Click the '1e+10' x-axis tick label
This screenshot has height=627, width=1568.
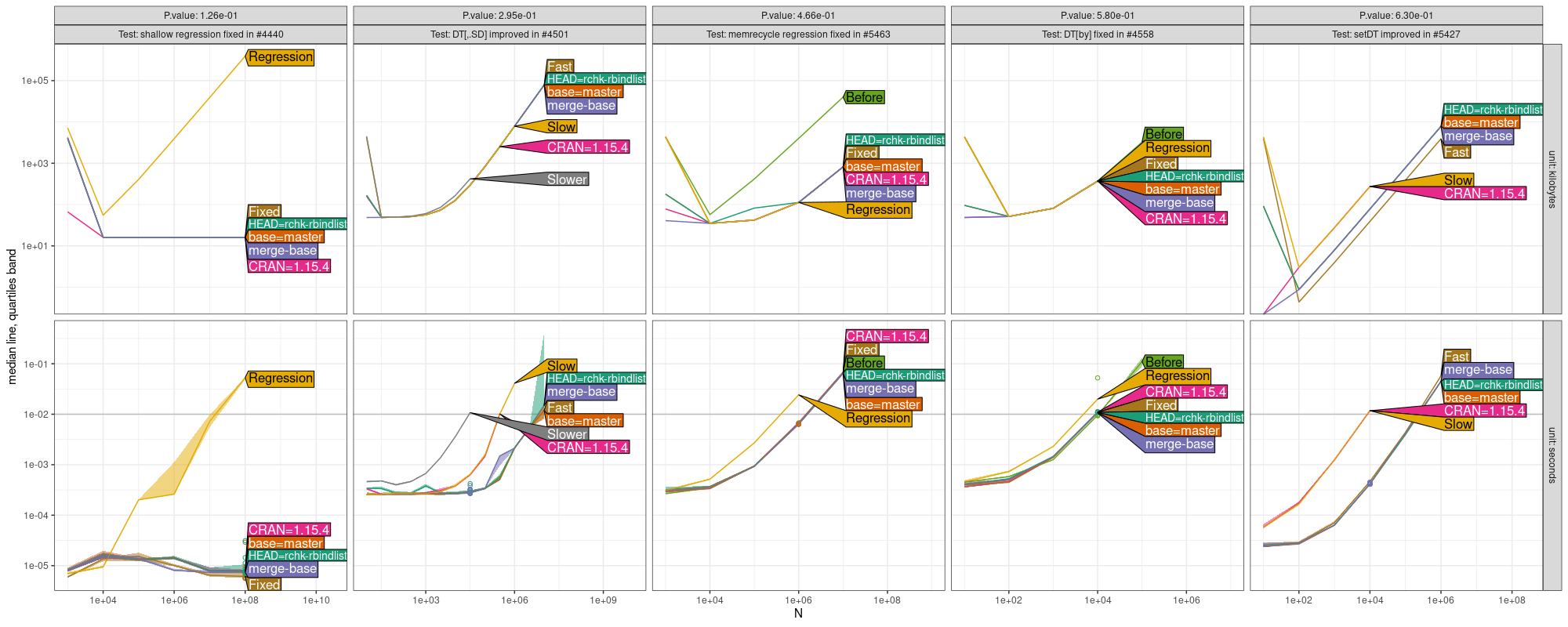click(316, 600)
